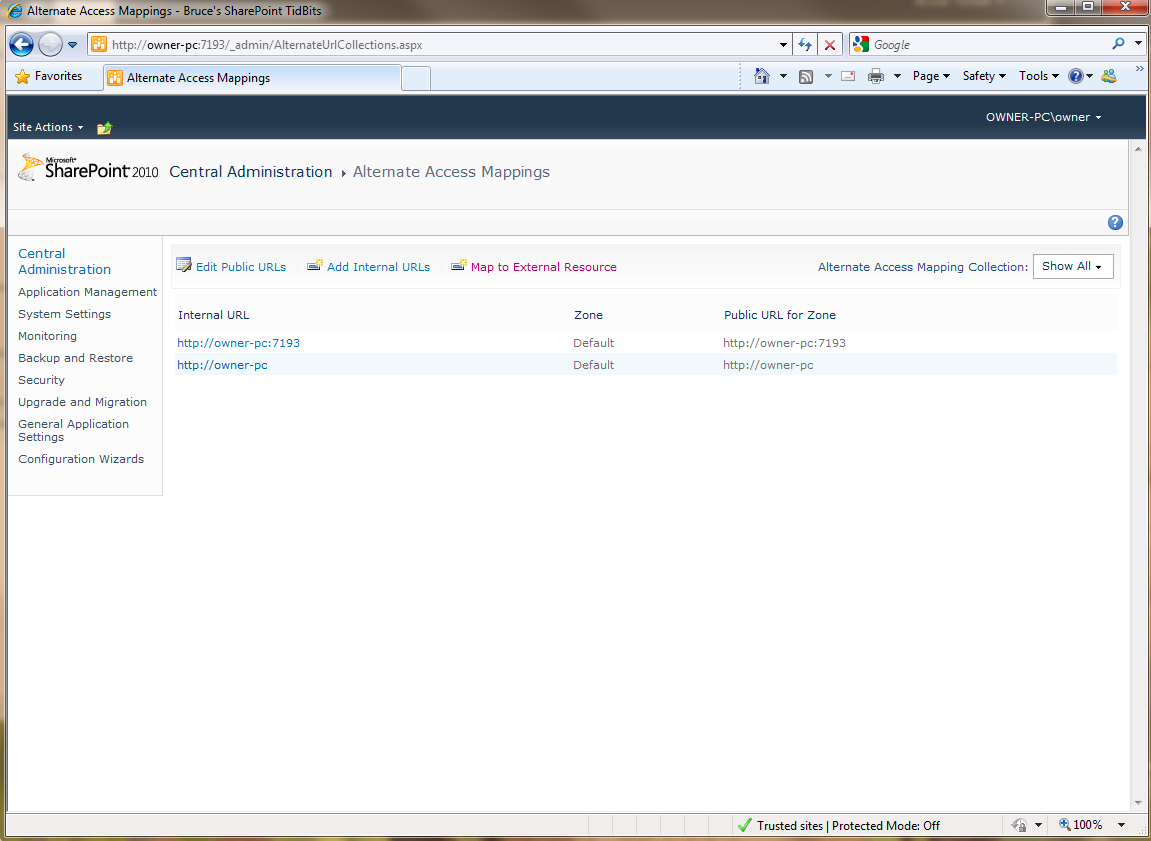Viewport: 1151px width, 841px height.
Task: Click the RSS feed icon
Action: [805, 75]
